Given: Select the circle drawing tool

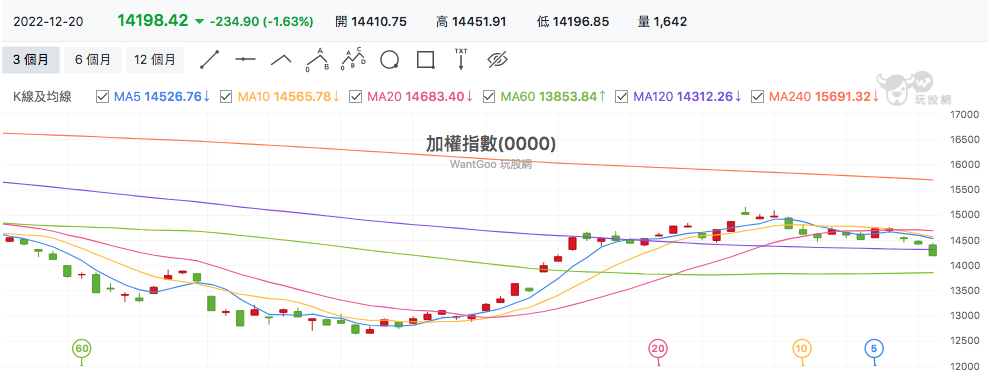Looking at the screenshot, I should pos(389,60).
